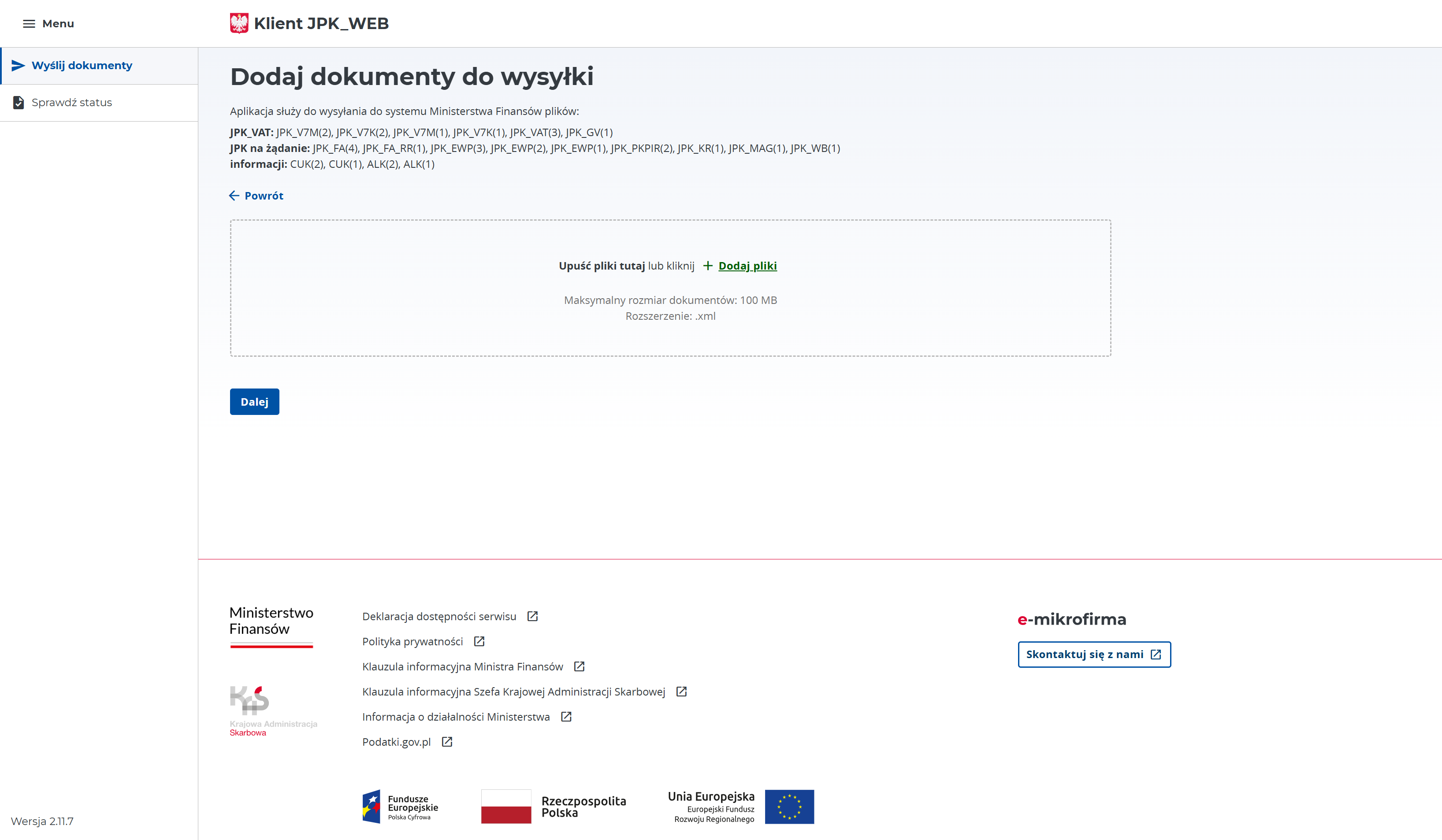Click external icon after Klauzula Szefa KAS
Image resolution: width=1442 pixels, height=840 pixels.
tap(681, 692)
